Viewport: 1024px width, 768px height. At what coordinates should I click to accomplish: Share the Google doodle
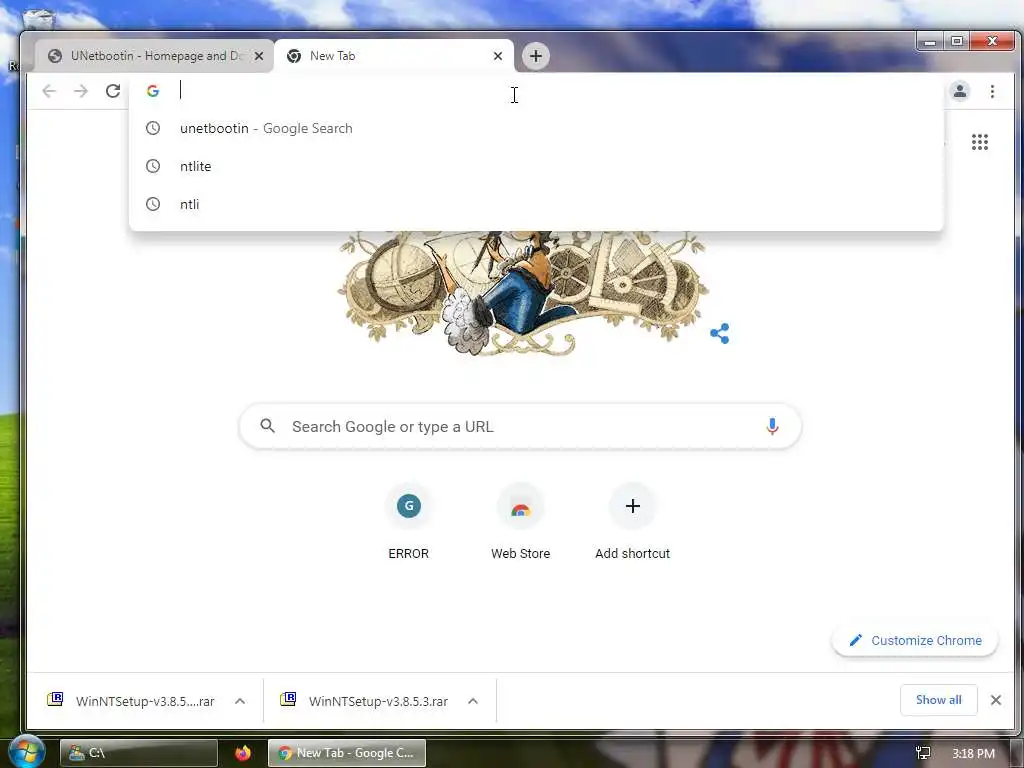point(720,334)
